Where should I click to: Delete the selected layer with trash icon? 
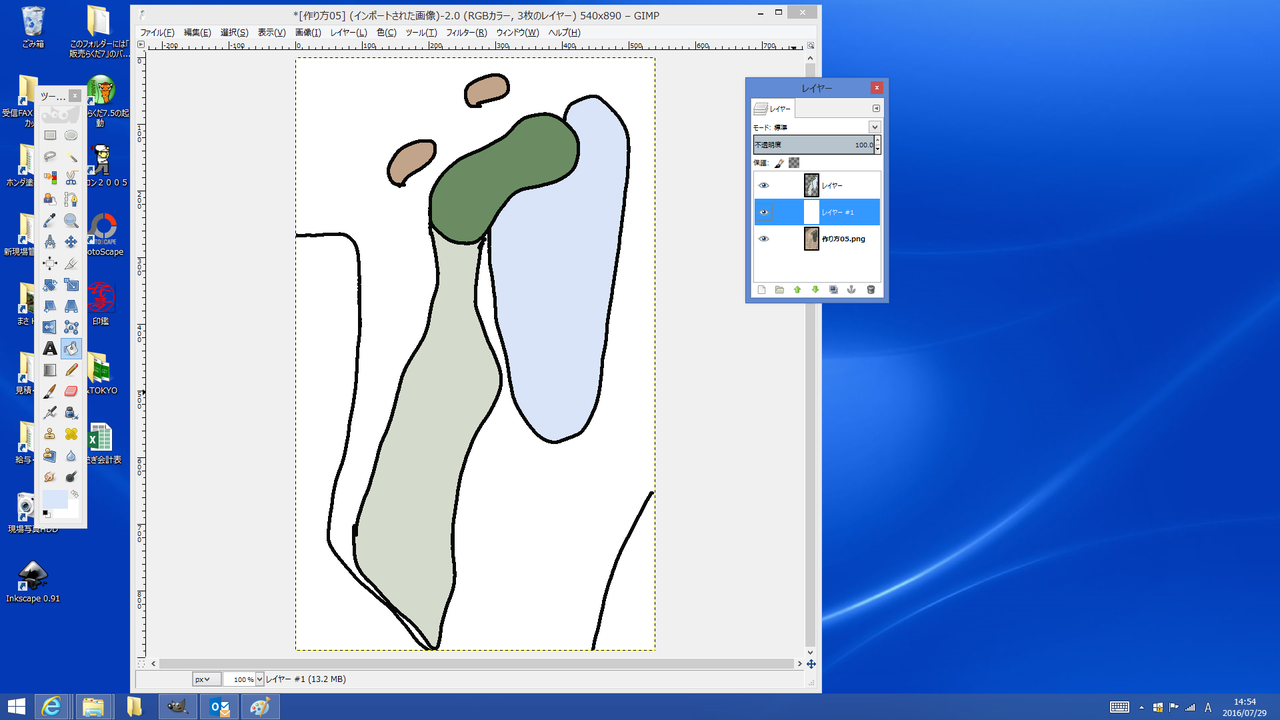coord(871,290)
